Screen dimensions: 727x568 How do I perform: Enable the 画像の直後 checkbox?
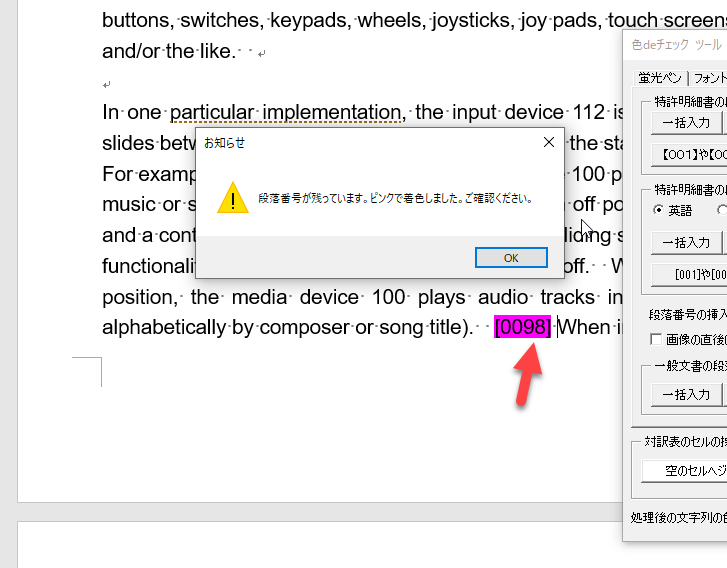(657, 340)
